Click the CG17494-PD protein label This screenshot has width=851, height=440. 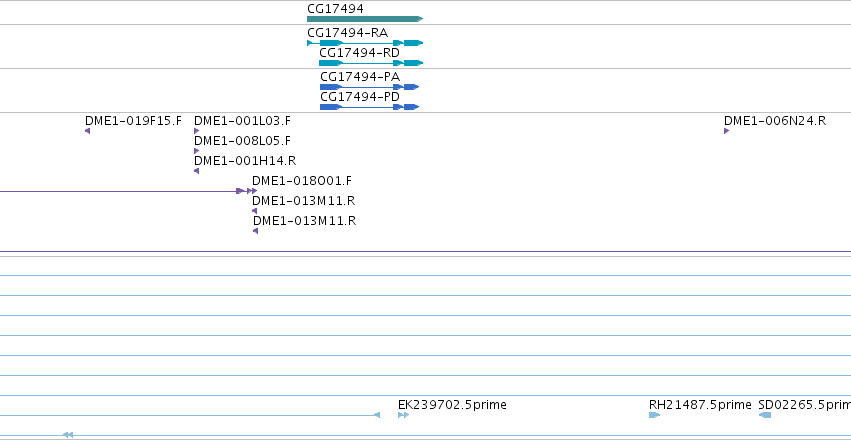360,97
